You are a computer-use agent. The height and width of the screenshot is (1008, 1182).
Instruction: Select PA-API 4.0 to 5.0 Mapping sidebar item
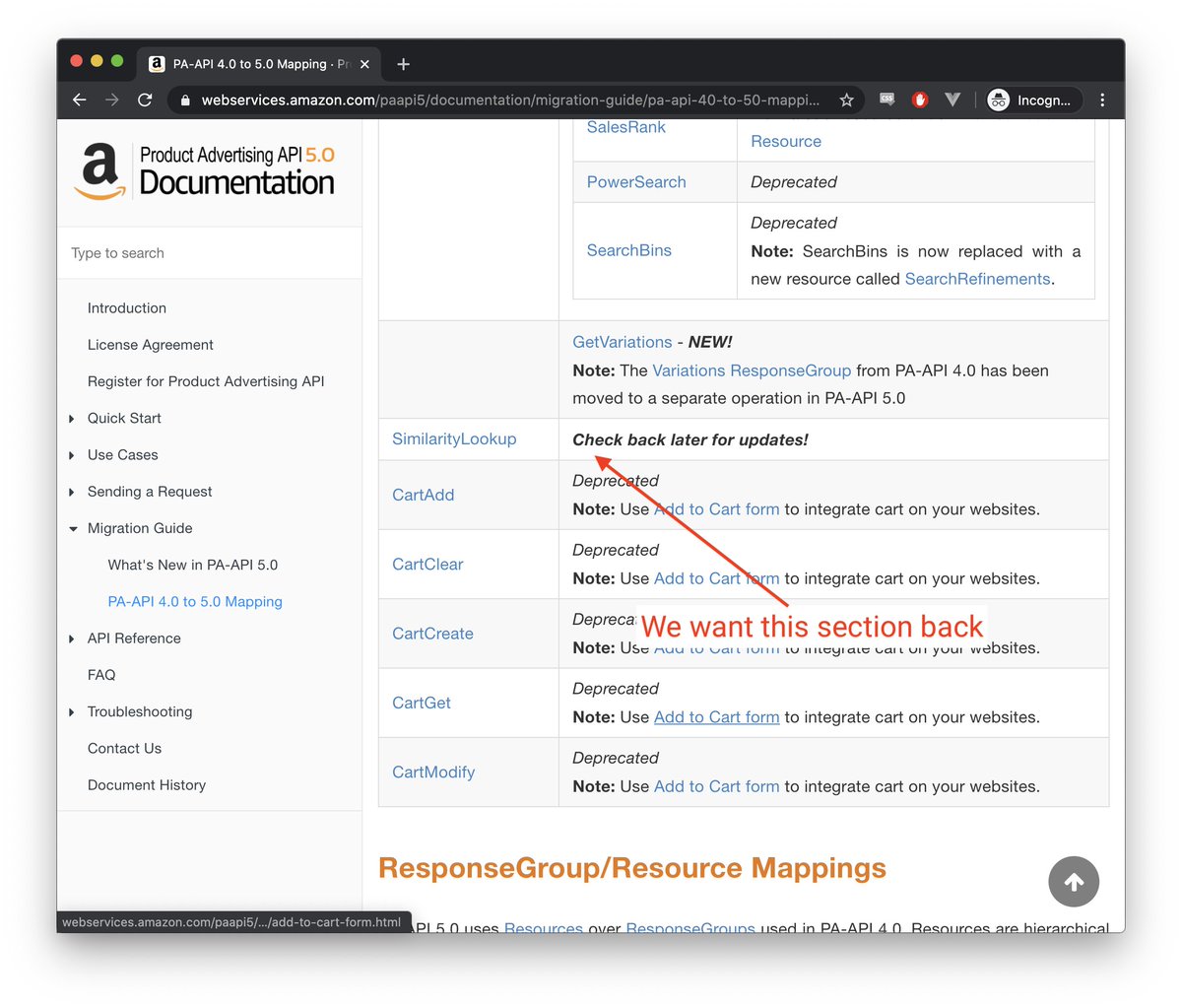pyautogui.click(x=195, y=602)
